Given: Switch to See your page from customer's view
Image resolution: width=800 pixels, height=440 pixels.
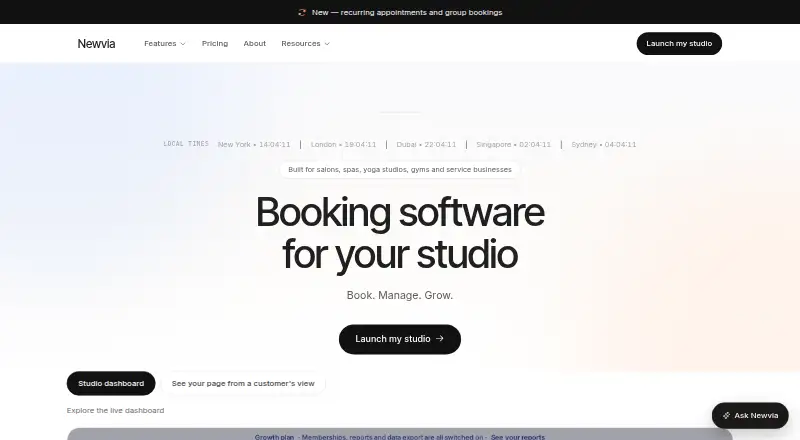Looking at the screenshot, I should (243, 383).
